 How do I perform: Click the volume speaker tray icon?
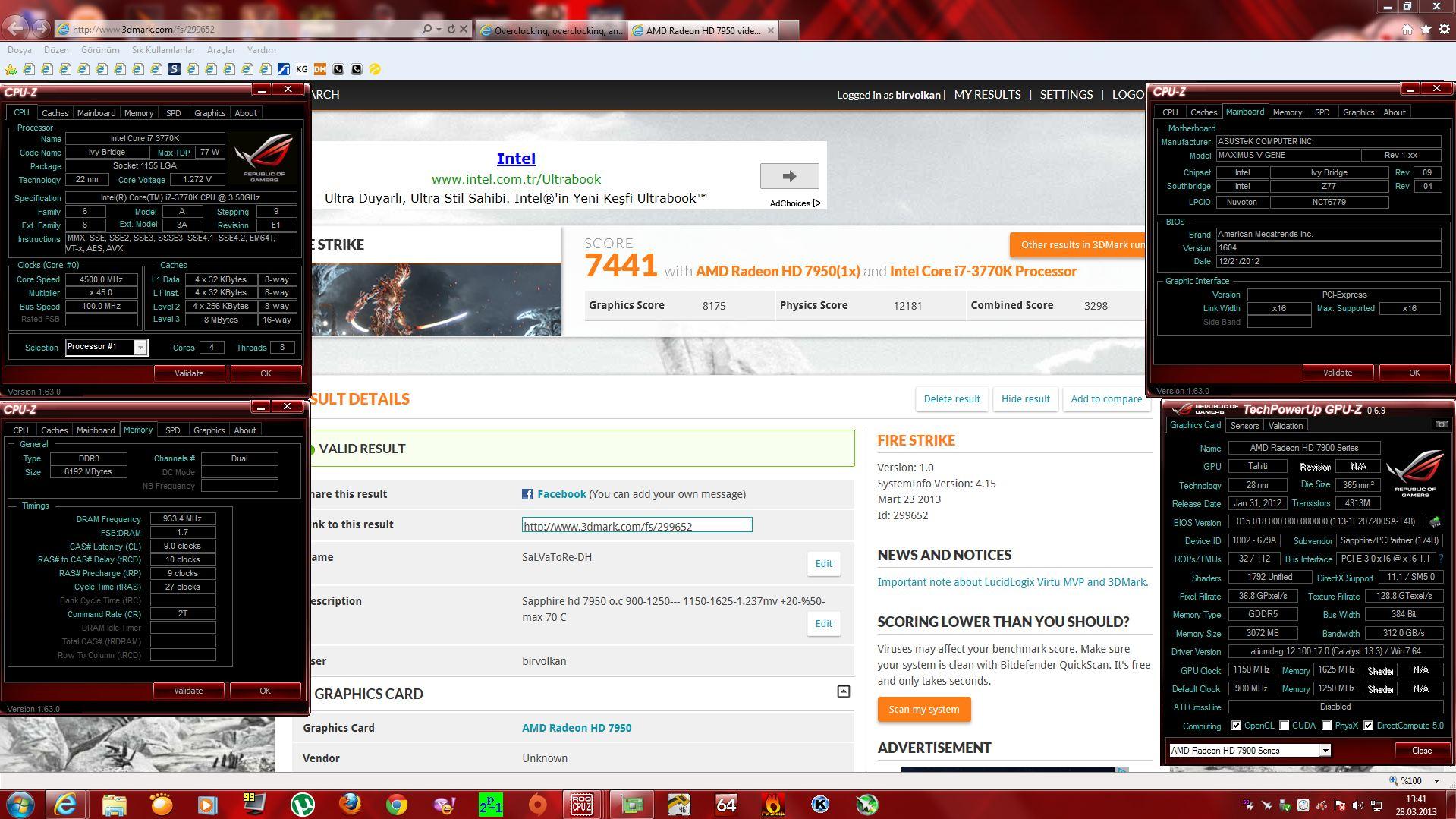point(1358,805)
